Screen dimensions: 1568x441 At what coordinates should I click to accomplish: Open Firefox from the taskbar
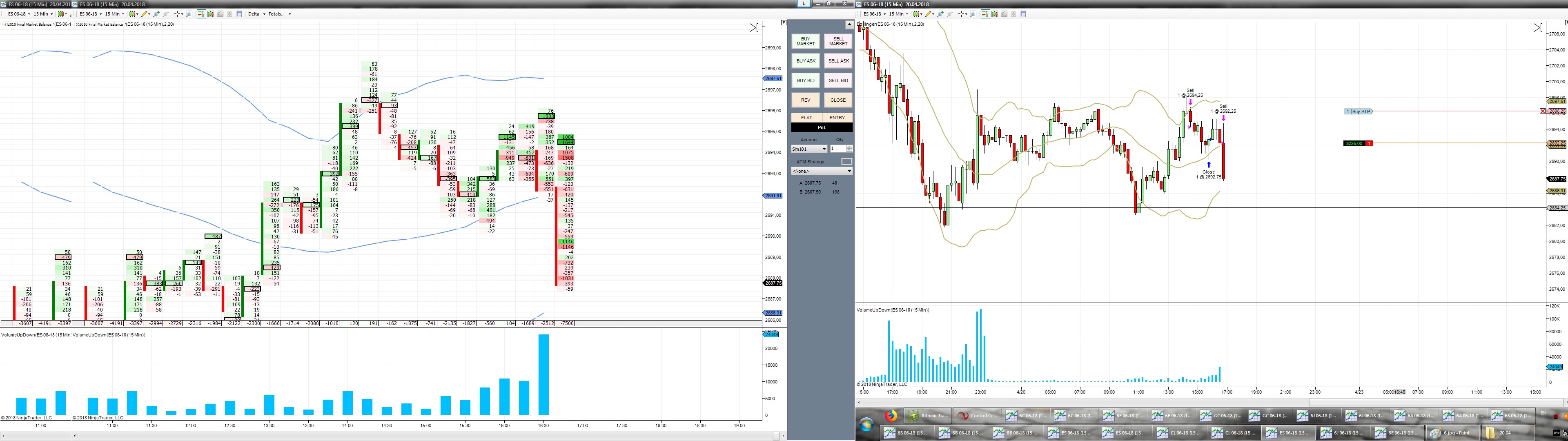(891, 416)
